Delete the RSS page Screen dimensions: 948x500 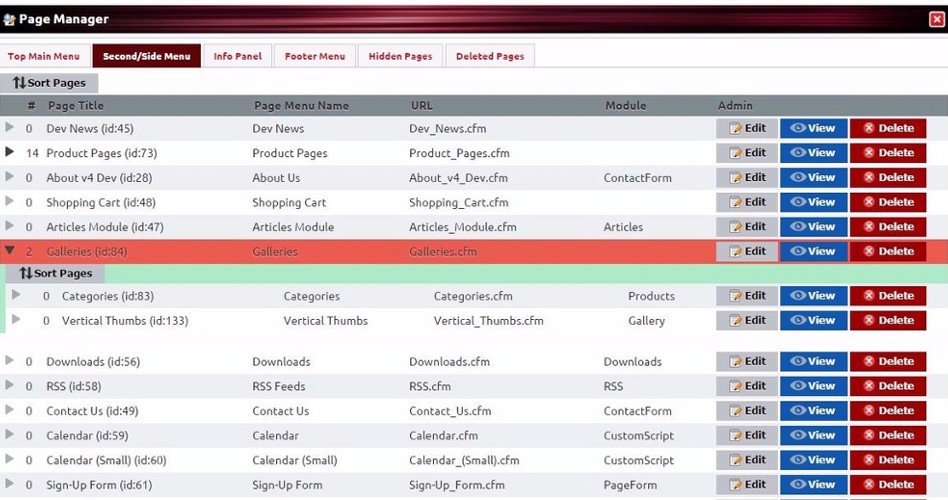click(x=888, y=386)
